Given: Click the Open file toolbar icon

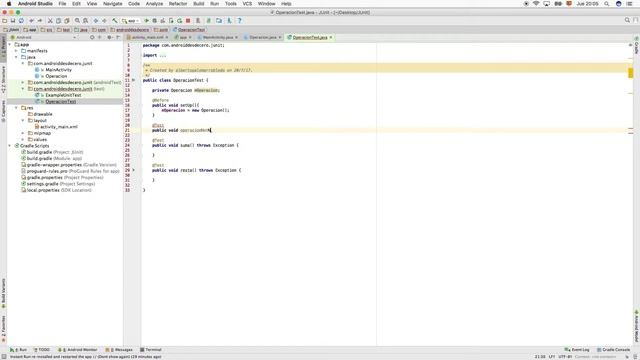Looking at the screenshot, I should coord(4,20).
